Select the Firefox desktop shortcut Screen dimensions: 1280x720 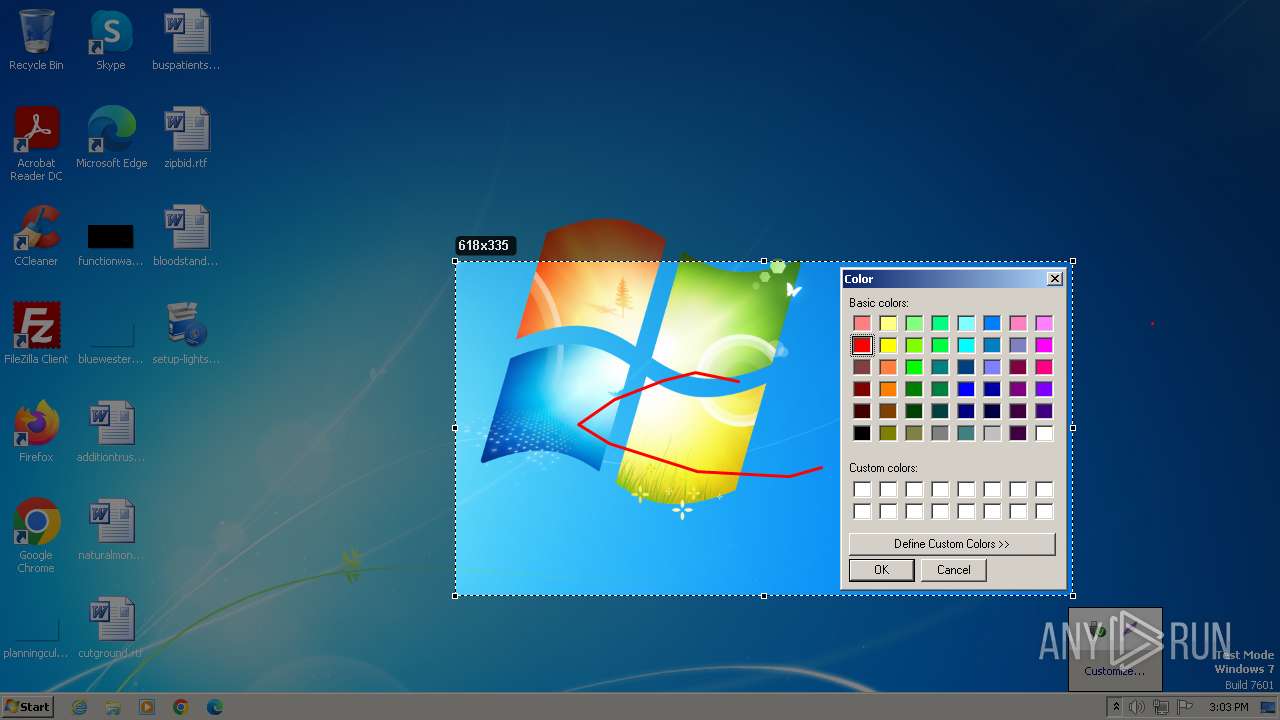point(36,432)
